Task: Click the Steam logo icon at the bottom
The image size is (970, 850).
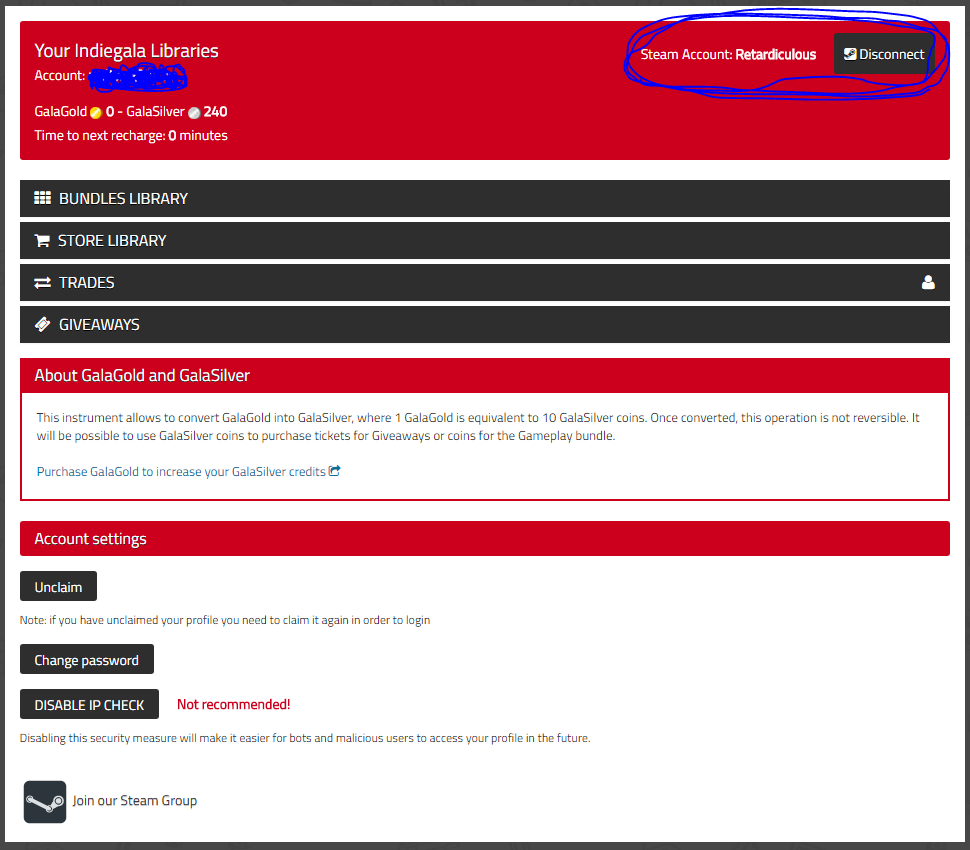Action: click(45, 802)
